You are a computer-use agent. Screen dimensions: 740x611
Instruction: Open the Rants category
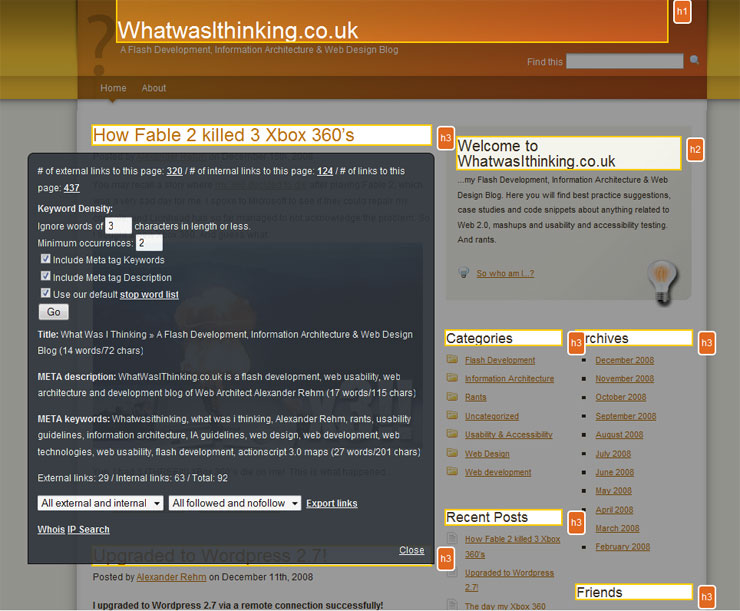pos(476,397)
